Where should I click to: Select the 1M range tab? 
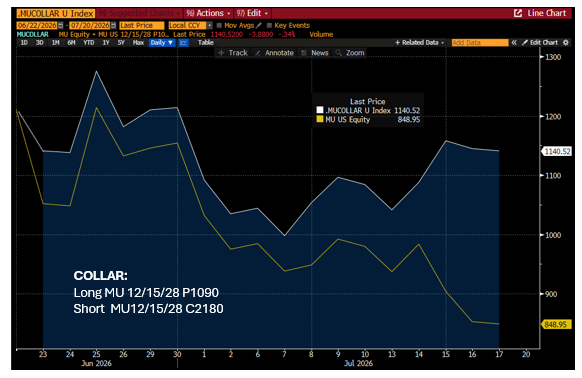pyautogui.click(x=55, y=42)
